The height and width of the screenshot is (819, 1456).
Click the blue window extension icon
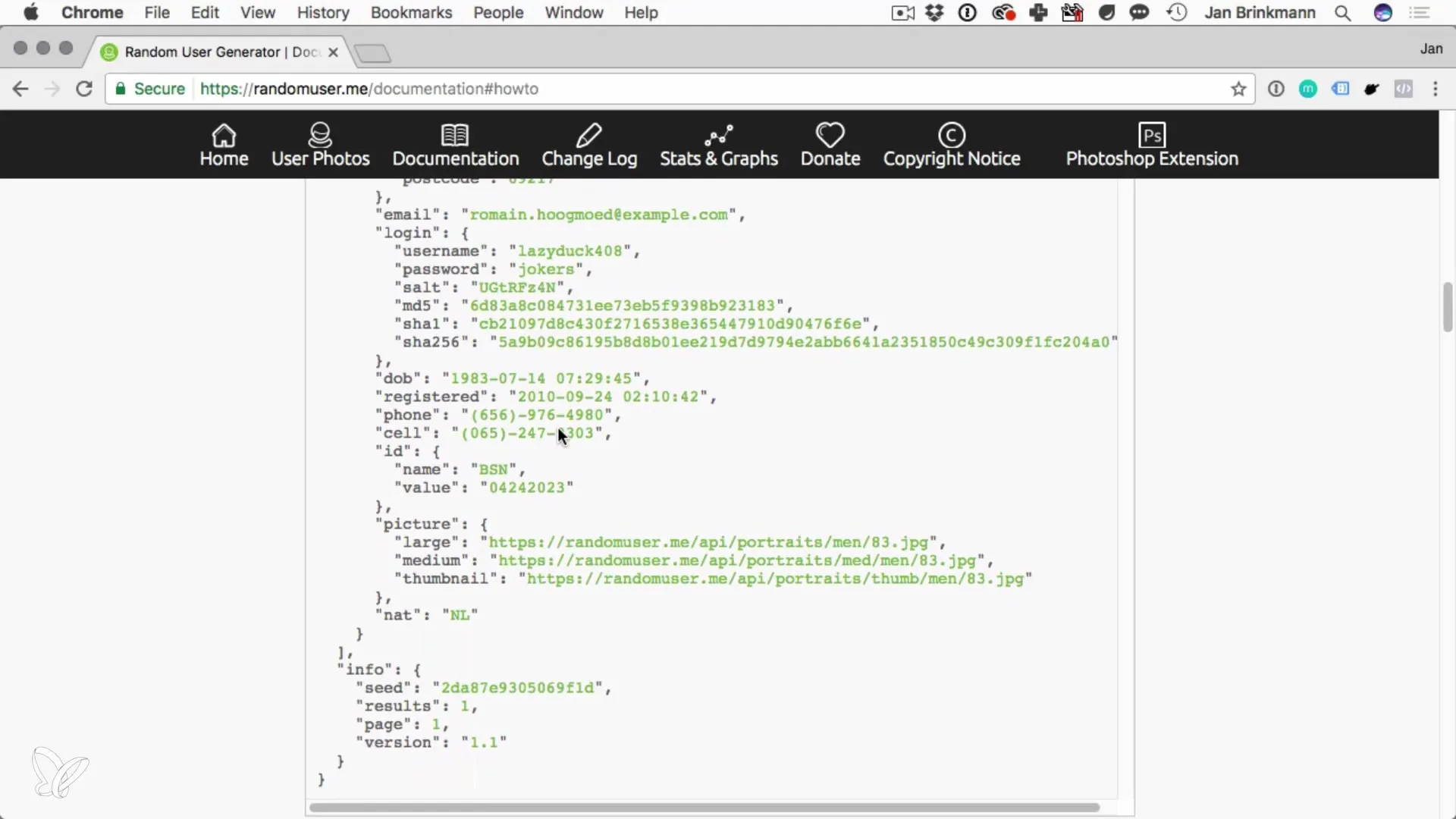pos(1340,89)
